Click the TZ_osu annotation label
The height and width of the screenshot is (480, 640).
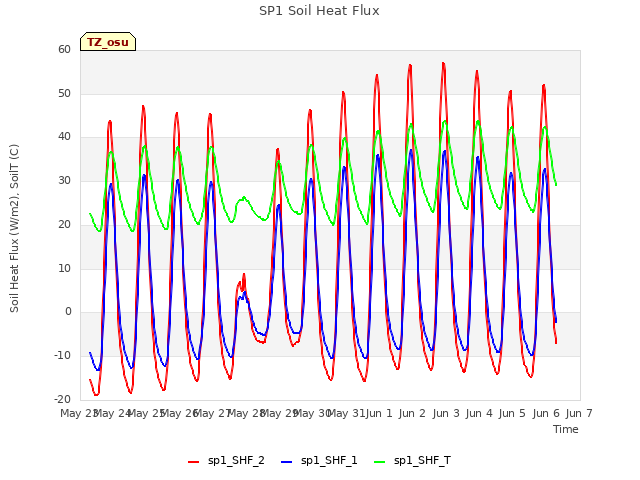[108, 42]
